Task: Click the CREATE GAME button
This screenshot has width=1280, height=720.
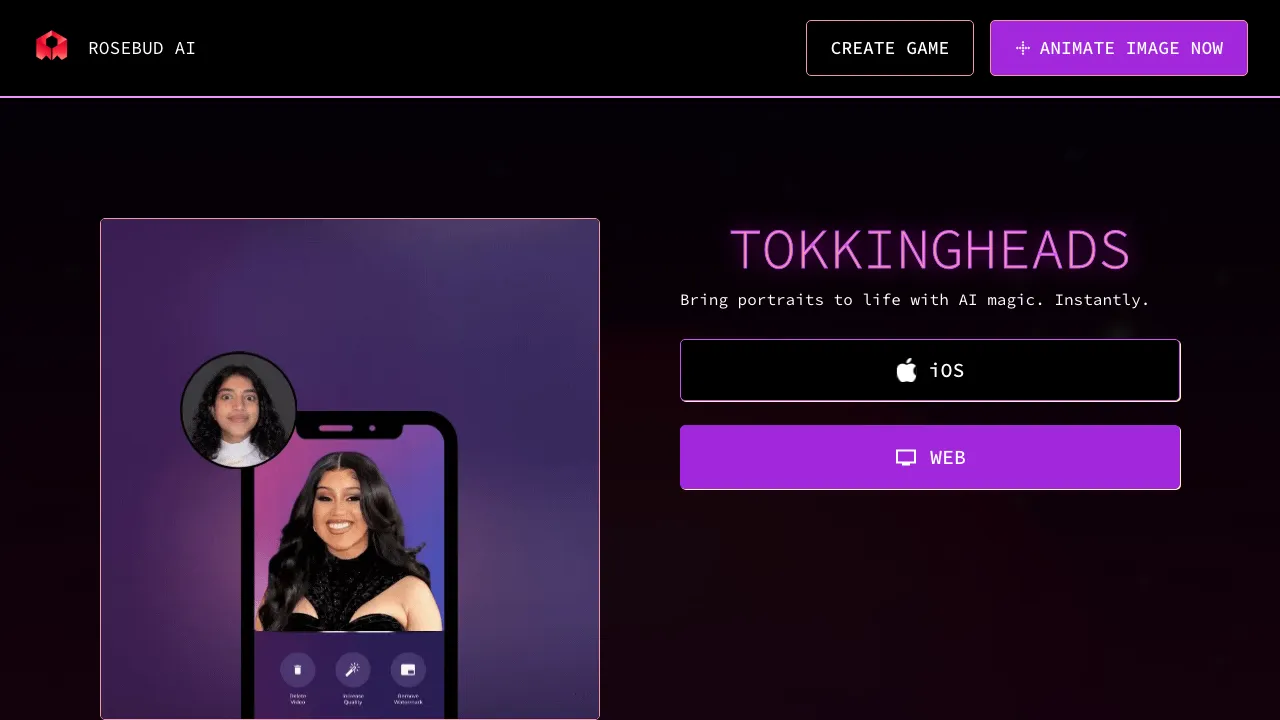Action: [x=890, y=48]
